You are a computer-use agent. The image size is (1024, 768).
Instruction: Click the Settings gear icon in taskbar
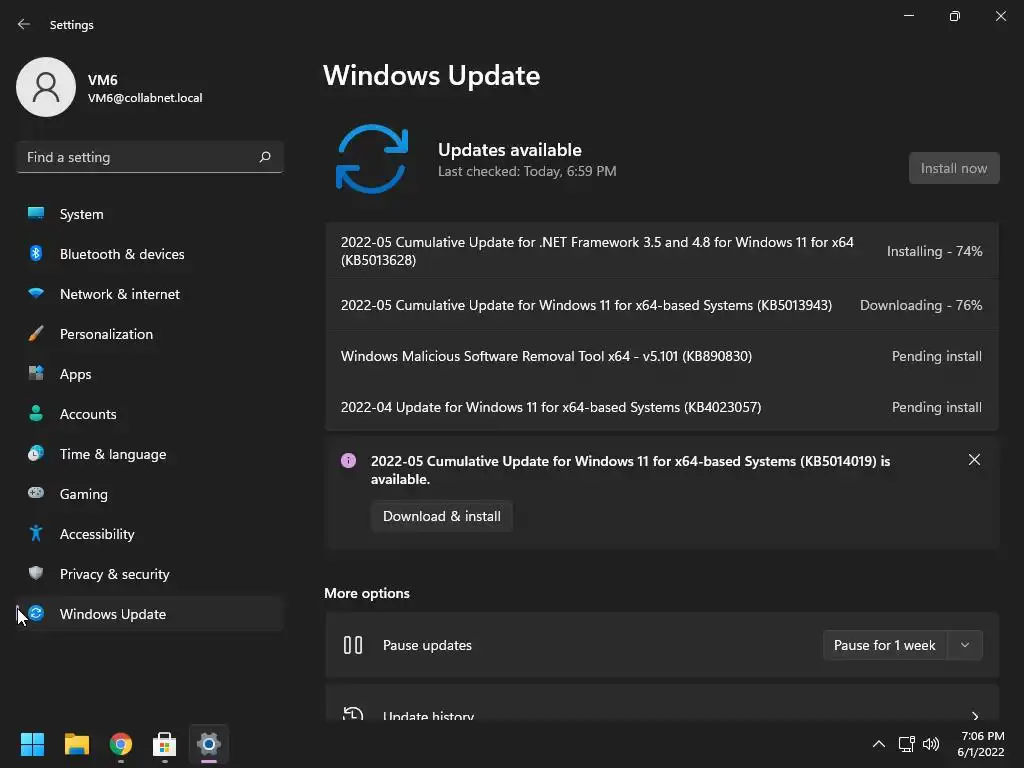tap(209, 744)
